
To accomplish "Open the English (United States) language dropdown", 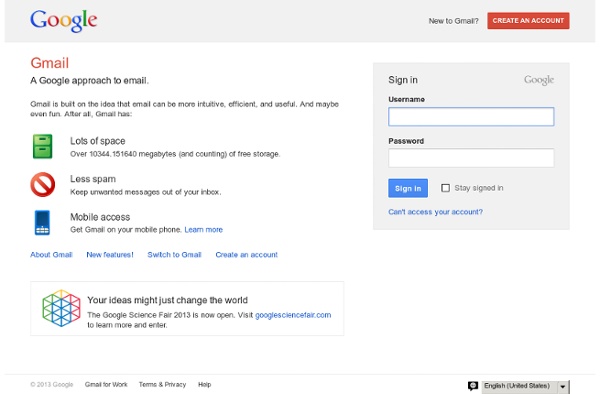I will [x=525, y=386].
